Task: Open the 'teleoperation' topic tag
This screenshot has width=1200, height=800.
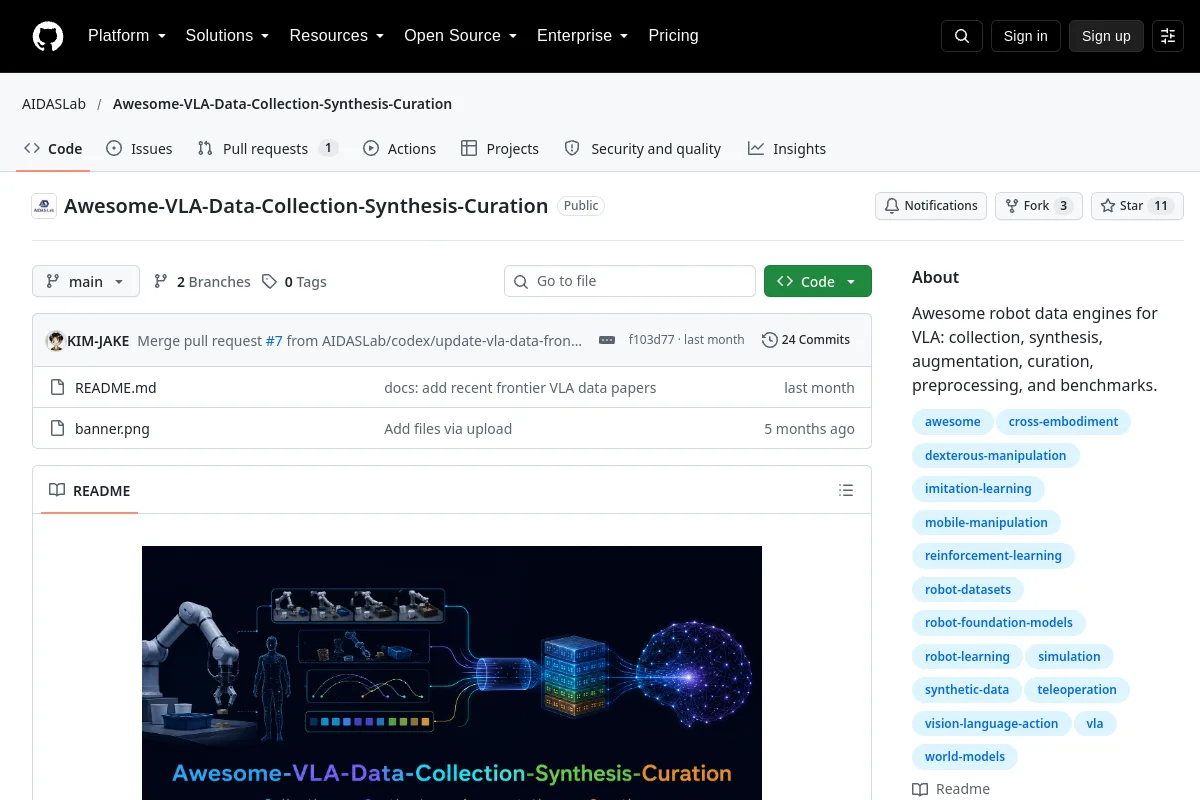Action: point(1077,690)
